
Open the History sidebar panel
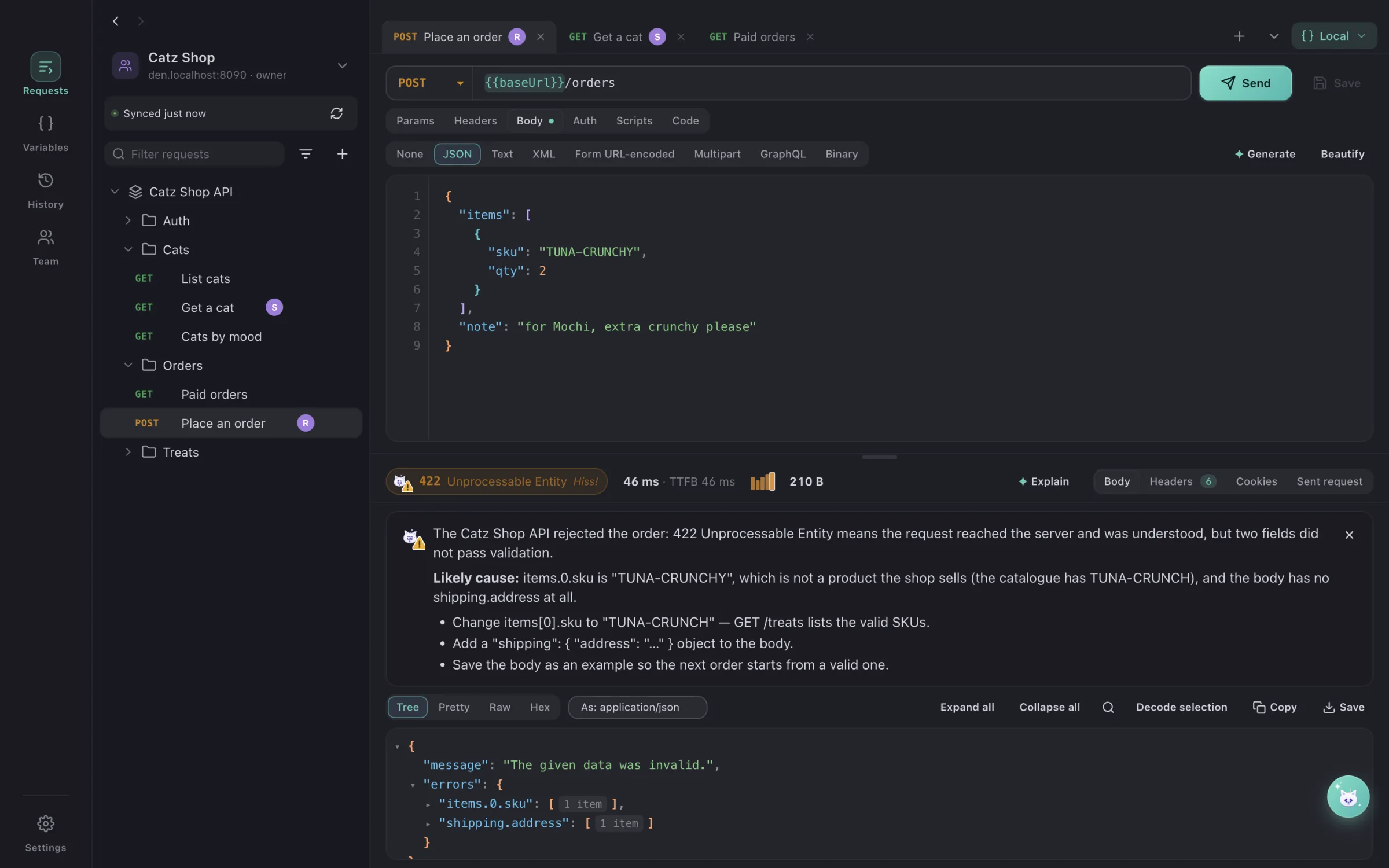coord(45,190)
